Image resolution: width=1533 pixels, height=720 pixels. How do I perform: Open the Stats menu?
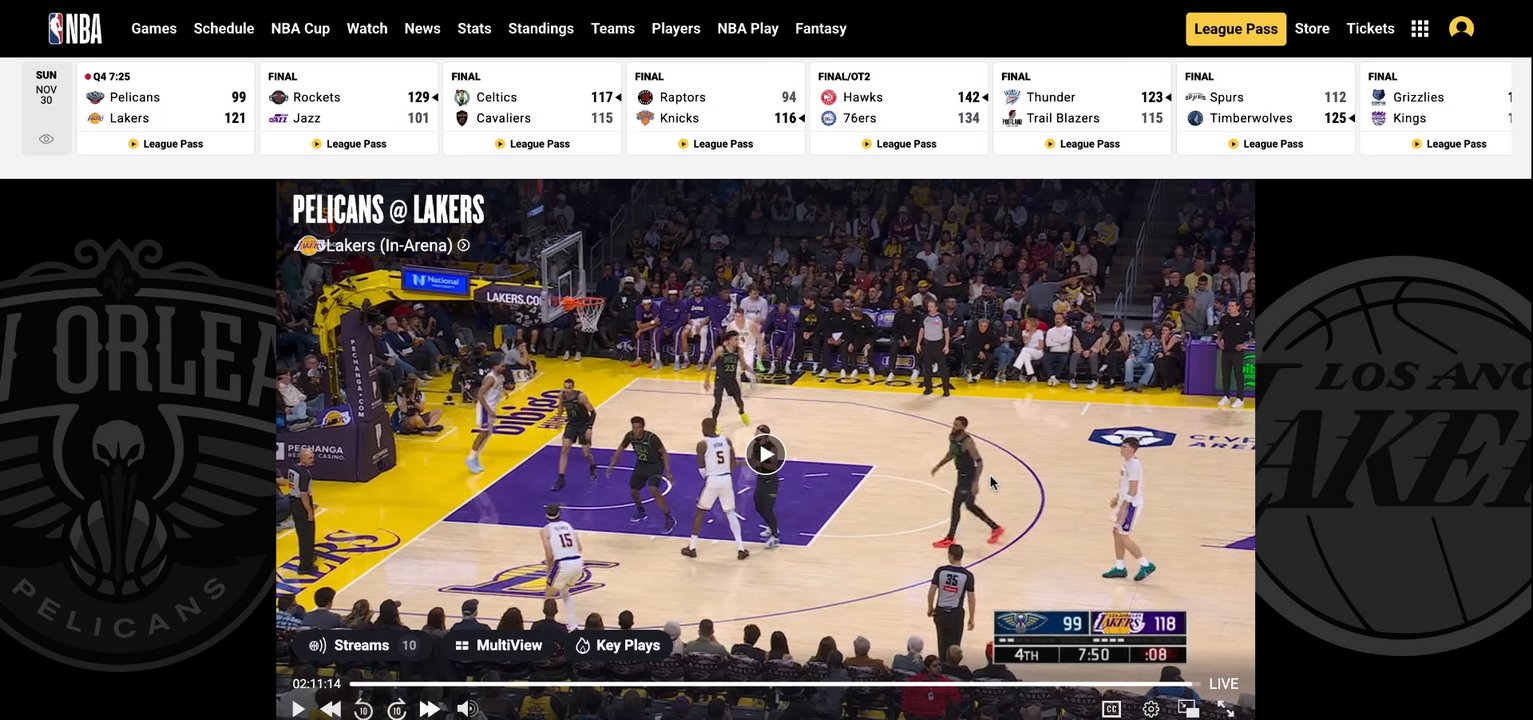(x=474, y=29)
